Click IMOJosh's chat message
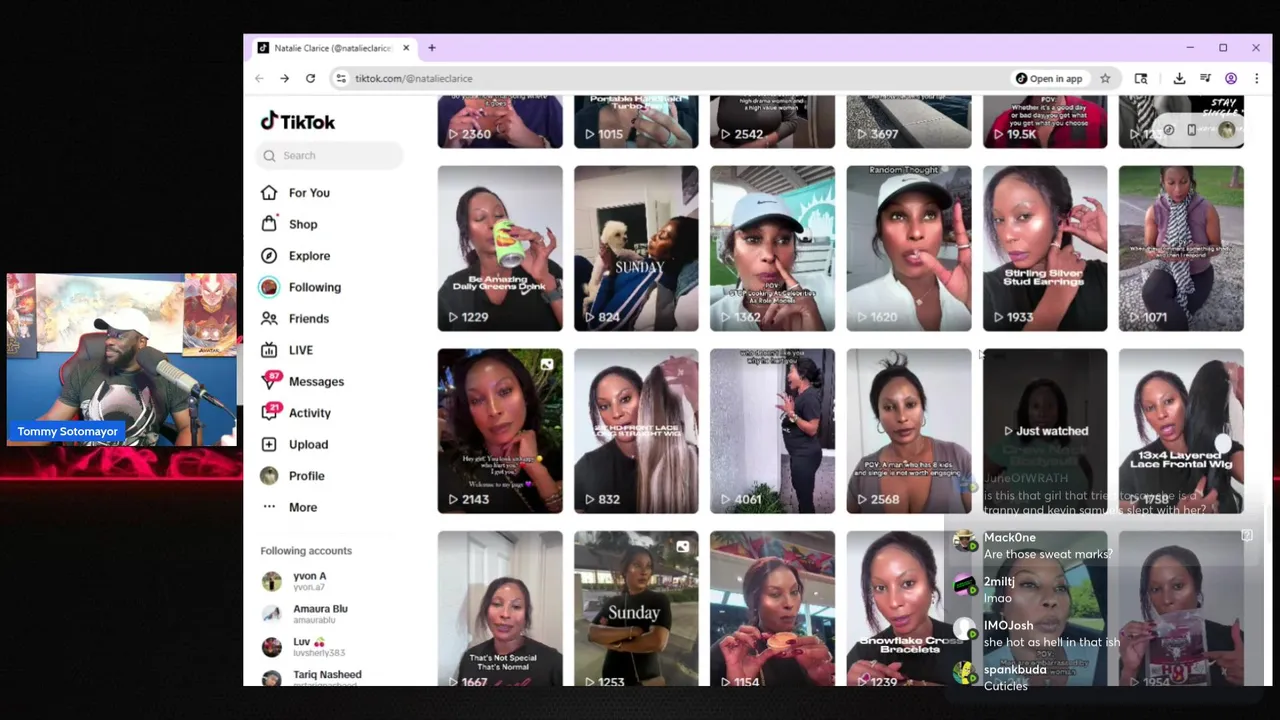Image resolution: width=1280 pixels, height=720 pixels. (x=1052, y=642)
